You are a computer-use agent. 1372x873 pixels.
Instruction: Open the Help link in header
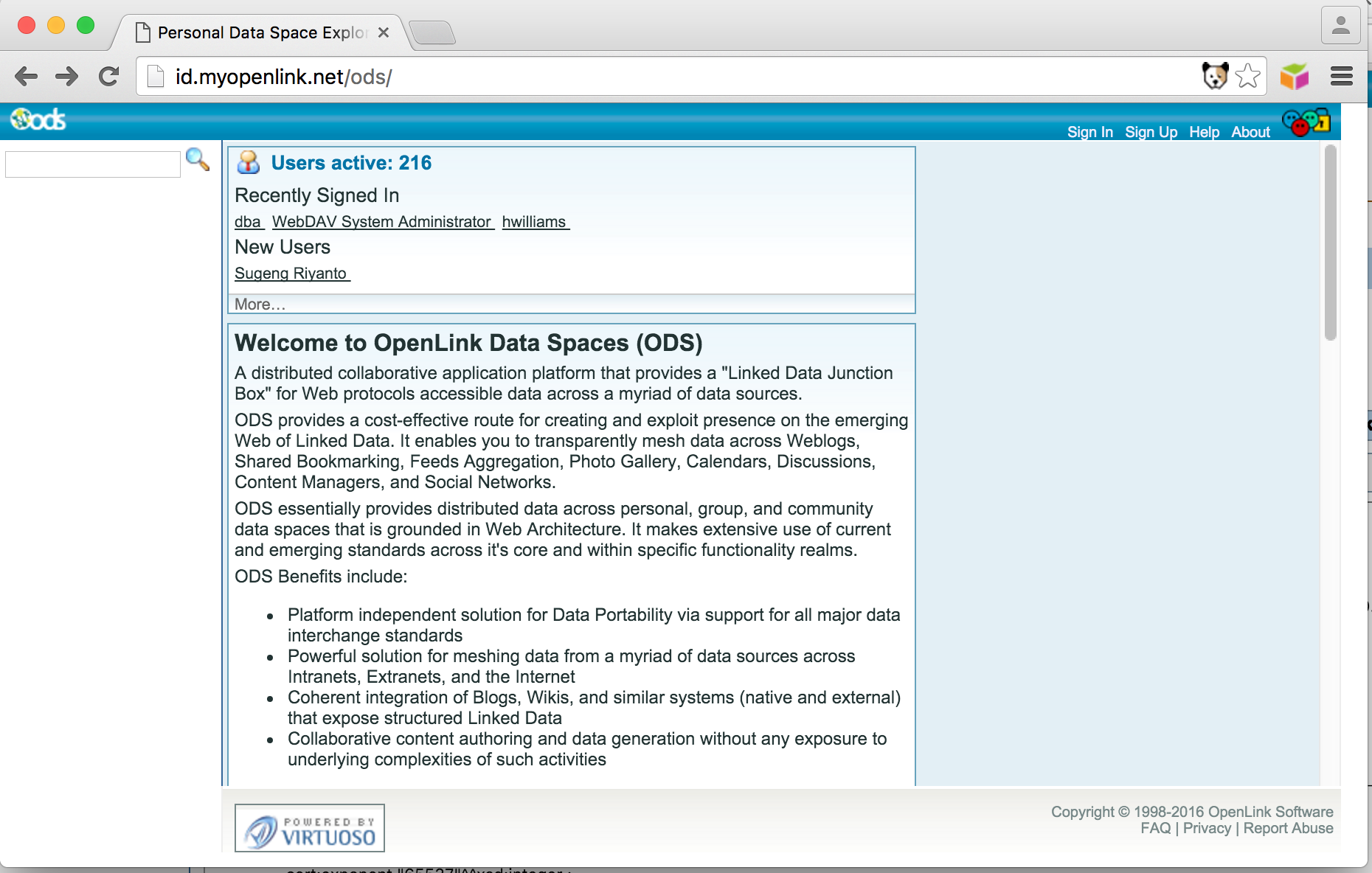tap(1204, 132)
